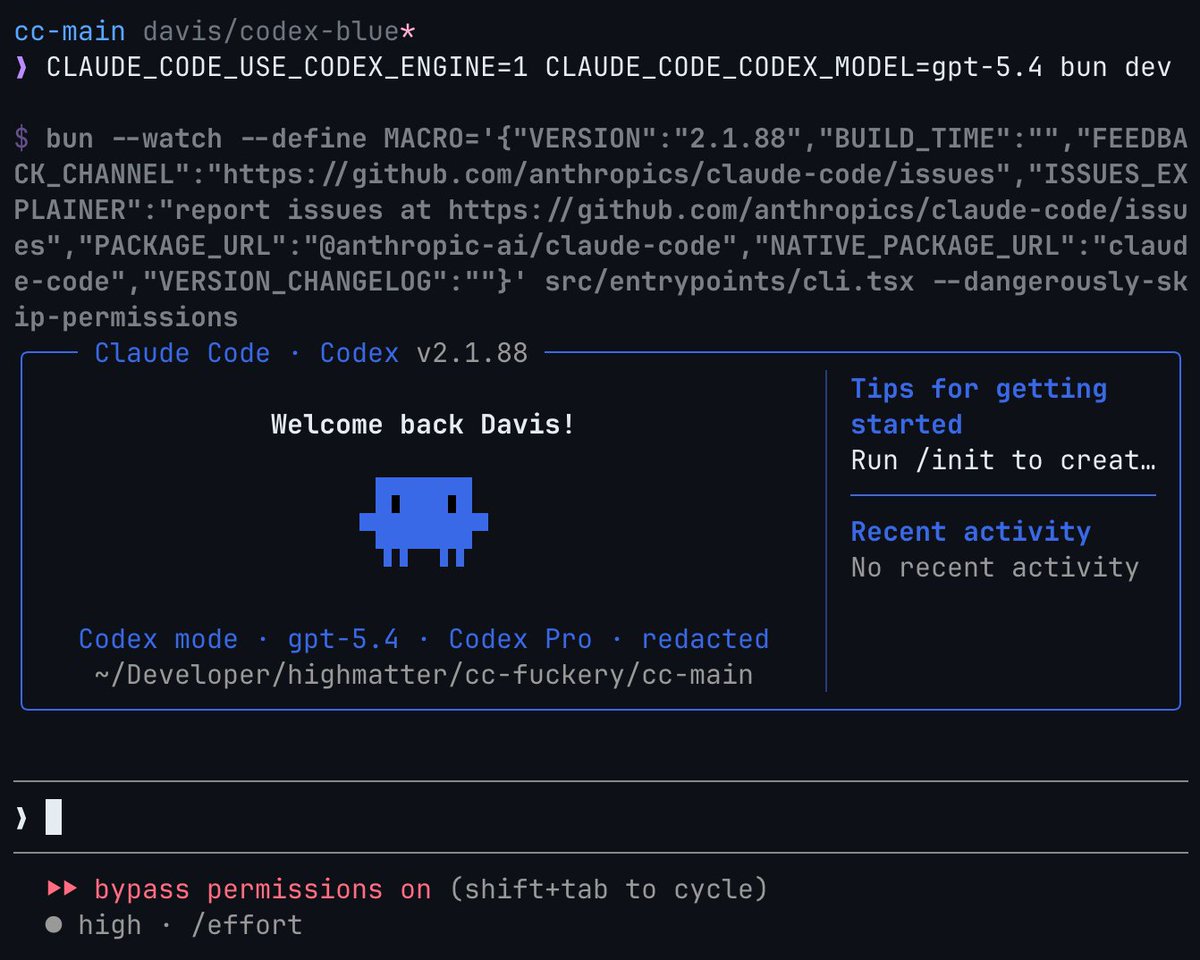This screenshot has height=960, width=1200.
Task: Click the red double-arrow bypass indicator
Action: click(63, 889)
